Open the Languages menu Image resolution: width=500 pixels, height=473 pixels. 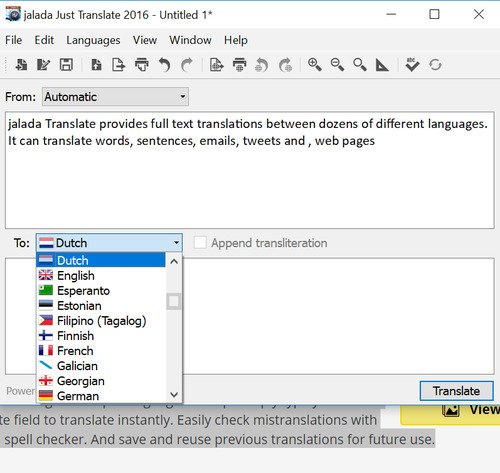pyautogui.click(x=93, y=40)
